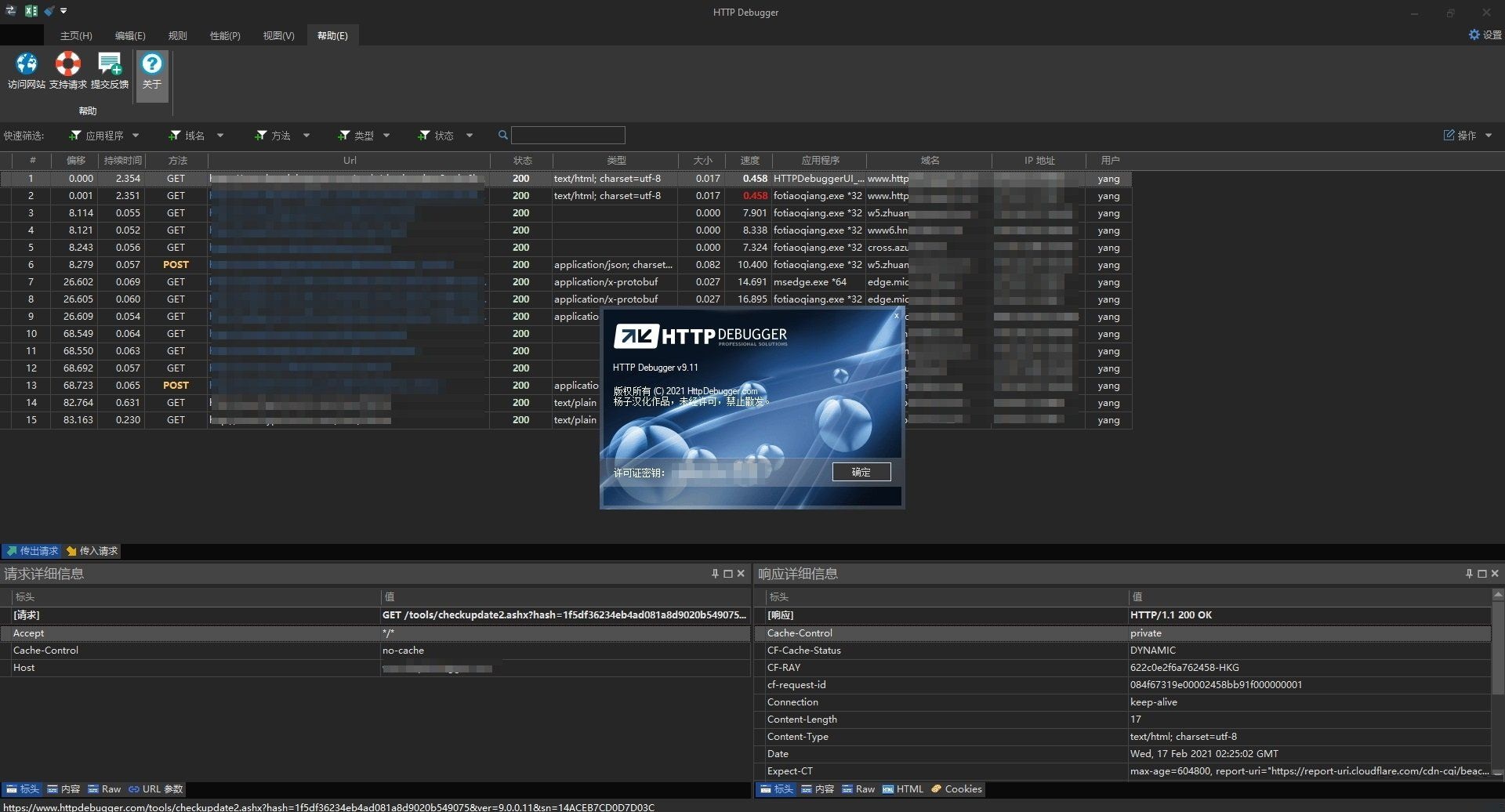Screen dimensions: 1505x812
Task: Close the Request Details (请求详细信息) panel
Action: click(x=741, y=574)
